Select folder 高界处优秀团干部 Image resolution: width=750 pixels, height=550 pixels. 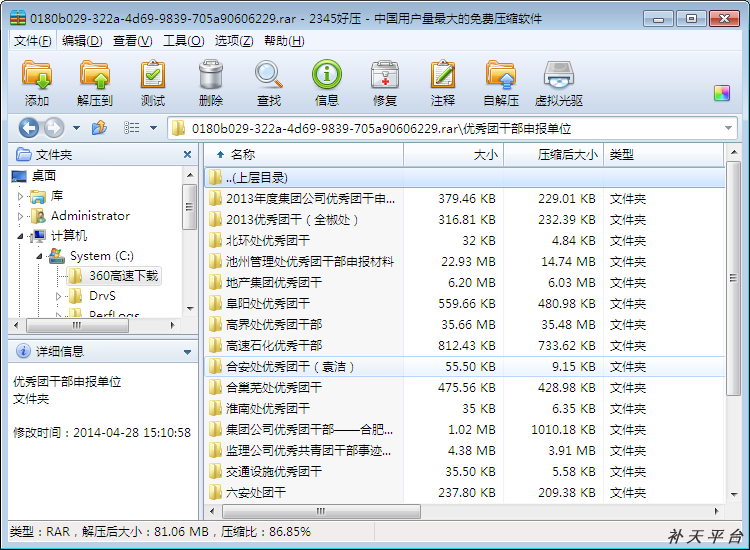point(465,325)
